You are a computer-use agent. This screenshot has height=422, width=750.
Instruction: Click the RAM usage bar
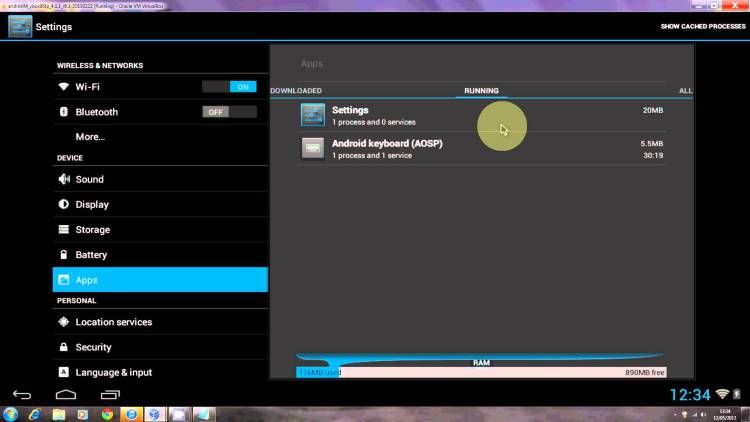coord(481,372)
